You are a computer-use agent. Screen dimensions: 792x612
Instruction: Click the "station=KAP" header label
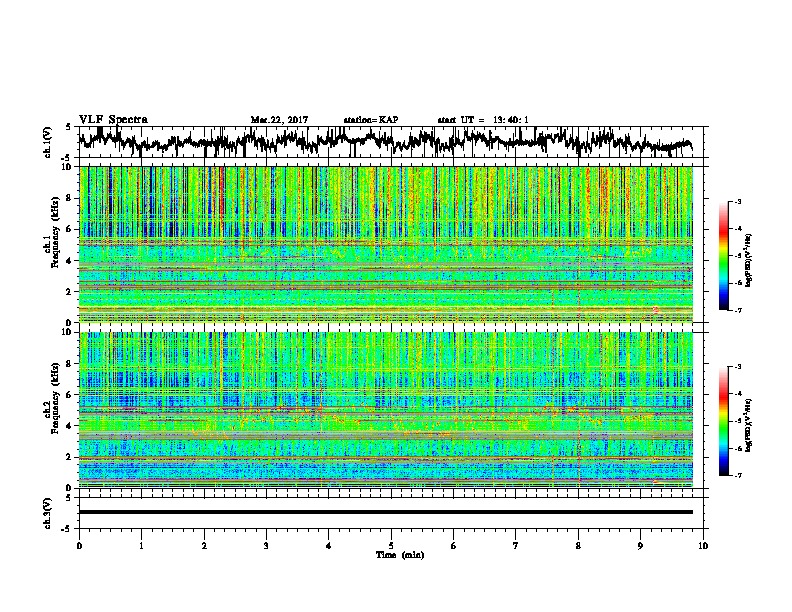coord(371,120)
